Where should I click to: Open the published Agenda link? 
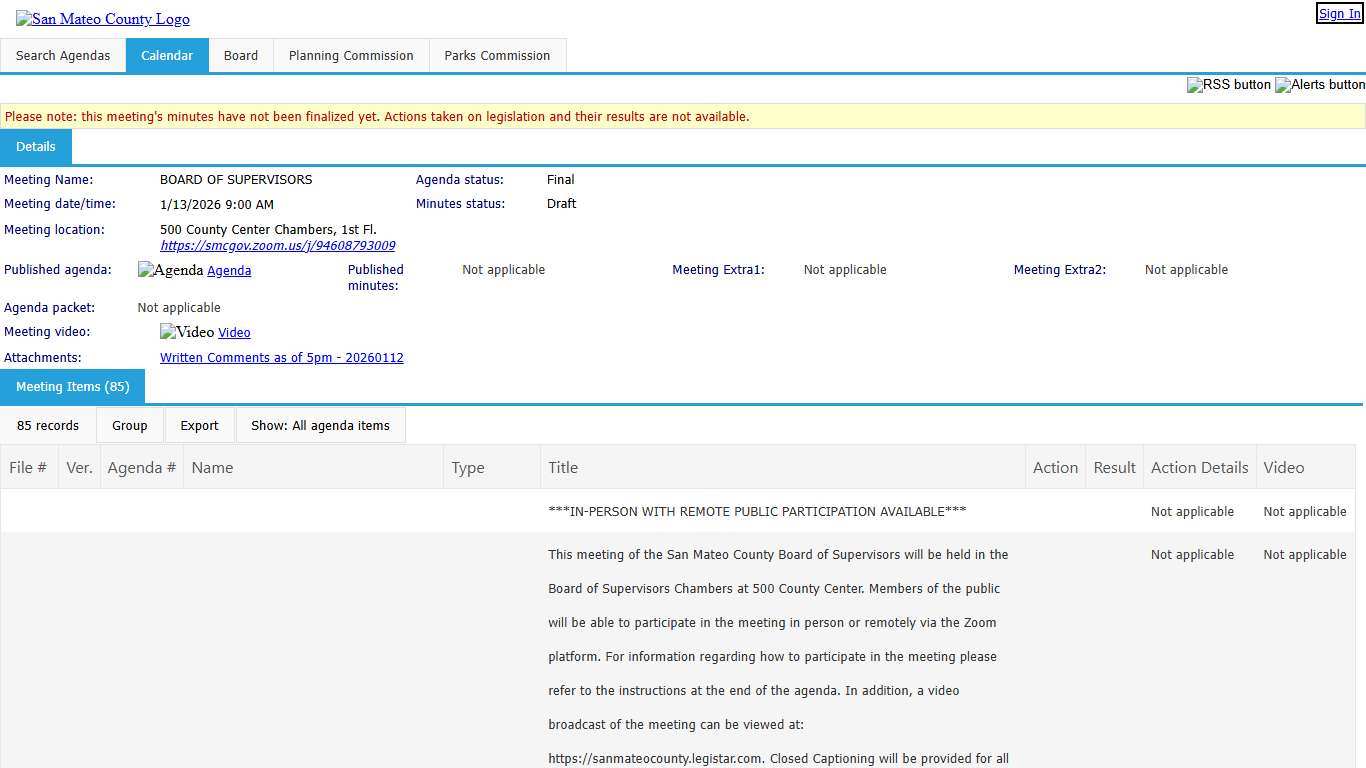pyautogui.click(x=229, y=271)
